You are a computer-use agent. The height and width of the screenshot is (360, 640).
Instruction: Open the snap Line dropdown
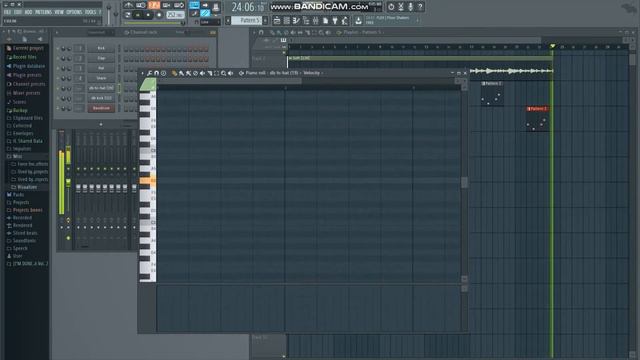tap(209, 22)
